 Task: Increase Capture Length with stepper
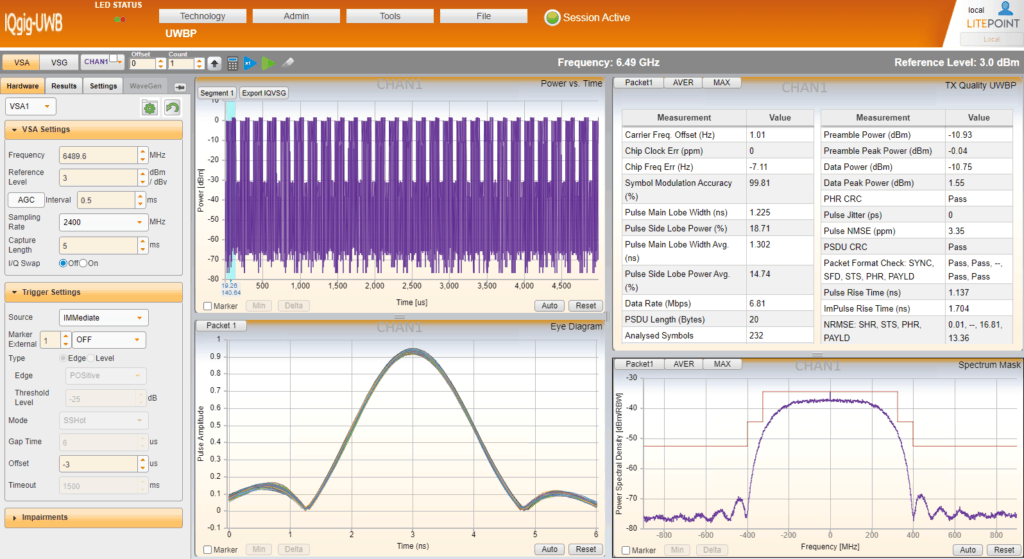tap(142, 242)
